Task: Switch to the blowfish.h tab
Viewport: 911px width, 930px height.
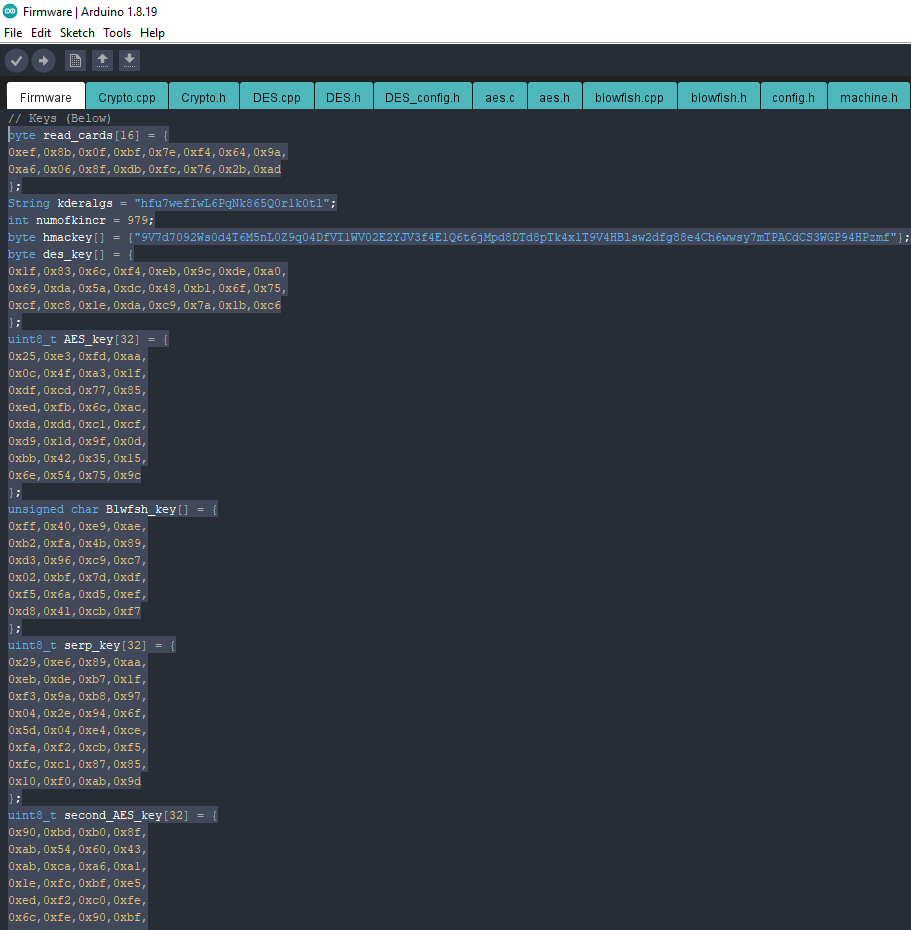Action: tap(719, 97)
